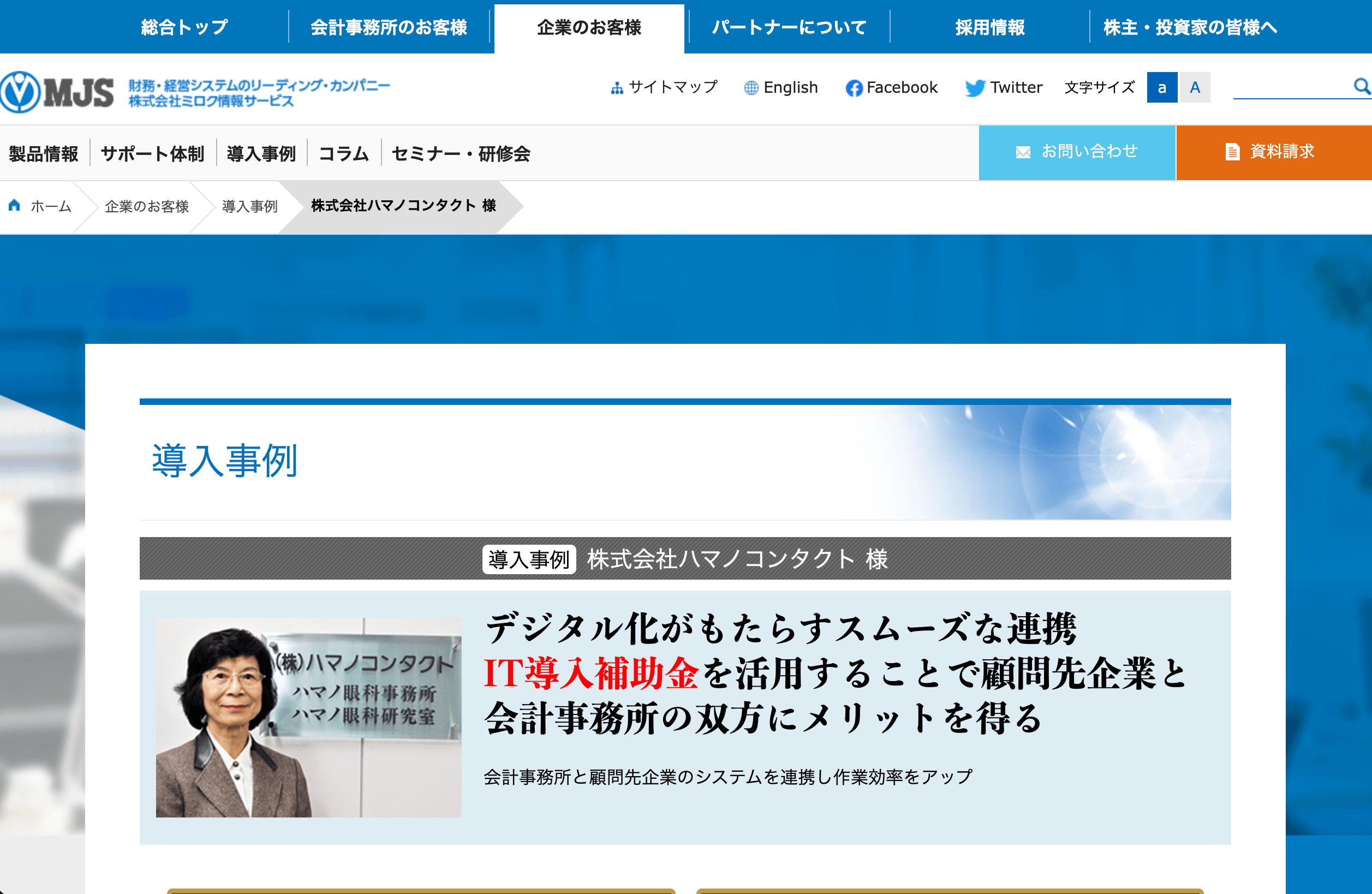
Task: Open the Twitter bird icon link
Action: click(975, 88)
